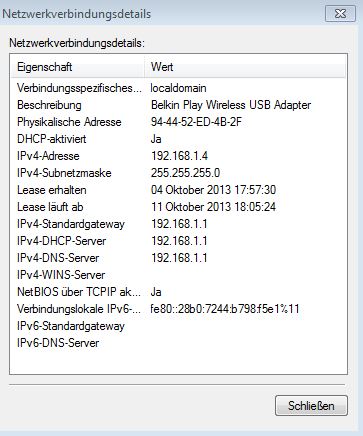Select the Verbindungsspezifisches row with localdomain
The image size is (363, 436).
(178, 88)
